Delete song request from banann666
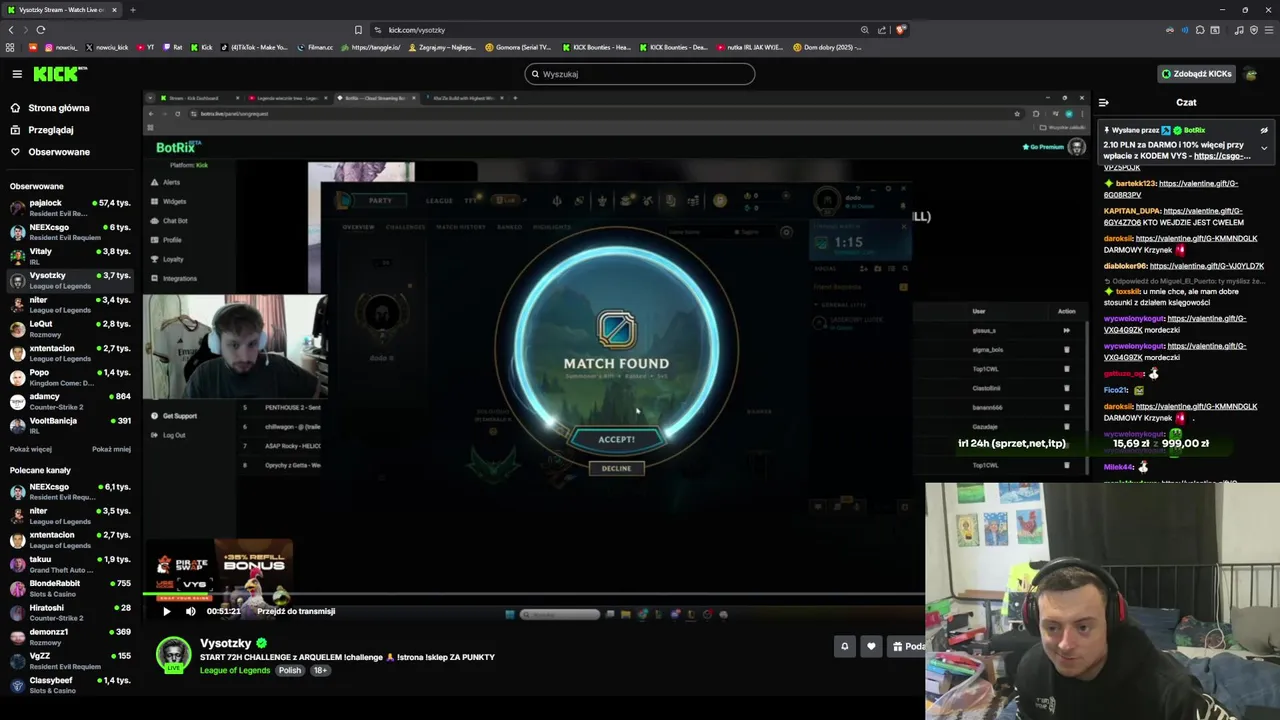 [1066, 407]
